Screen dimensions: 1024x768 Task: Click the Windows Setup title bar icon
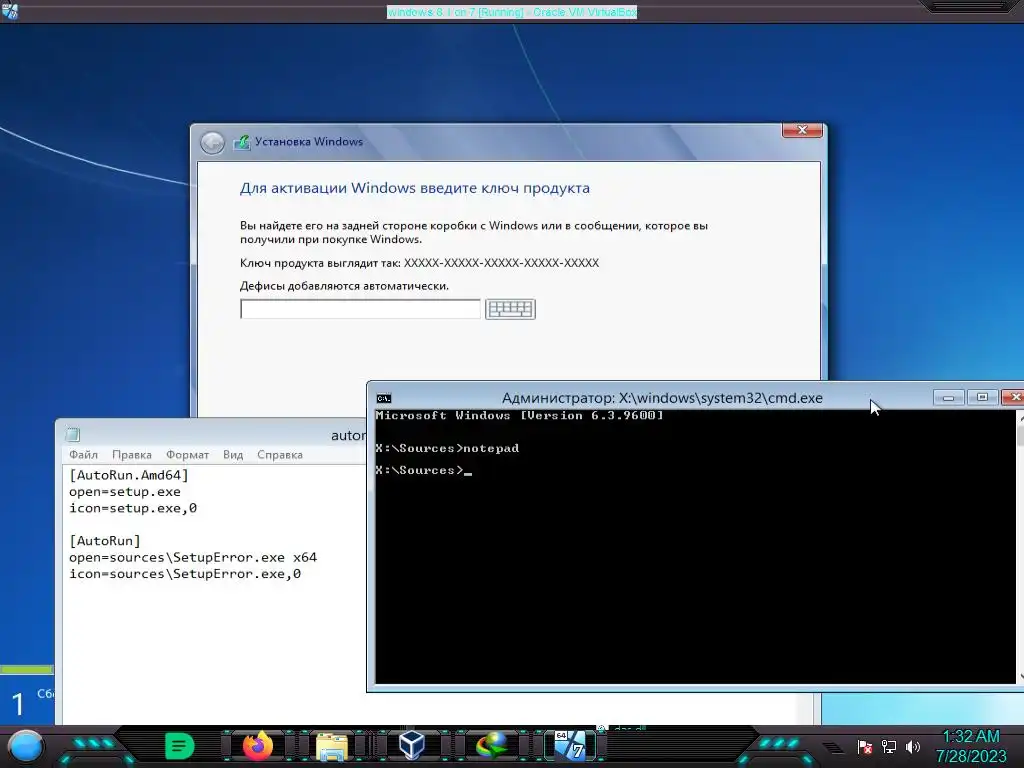pyautogui.click(x=242, y=142)
